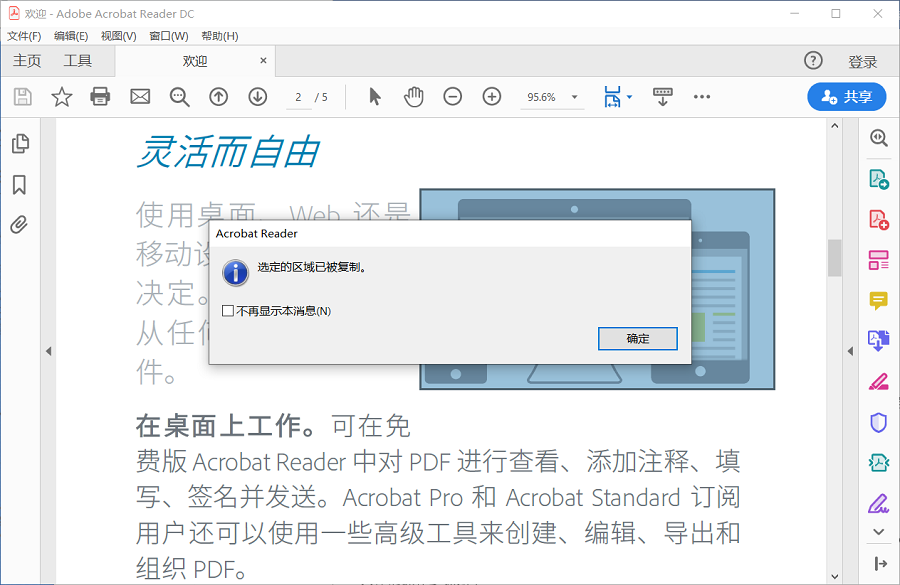Show more tools ellipsis icon
The image size is (900, 585).
pos(701,96)
